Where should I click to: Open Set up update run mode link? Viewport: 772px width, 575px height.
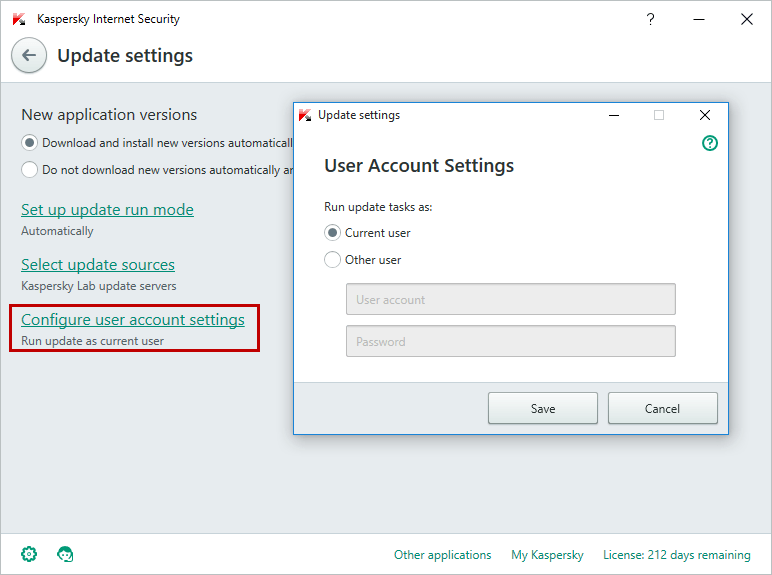(107, 210)
